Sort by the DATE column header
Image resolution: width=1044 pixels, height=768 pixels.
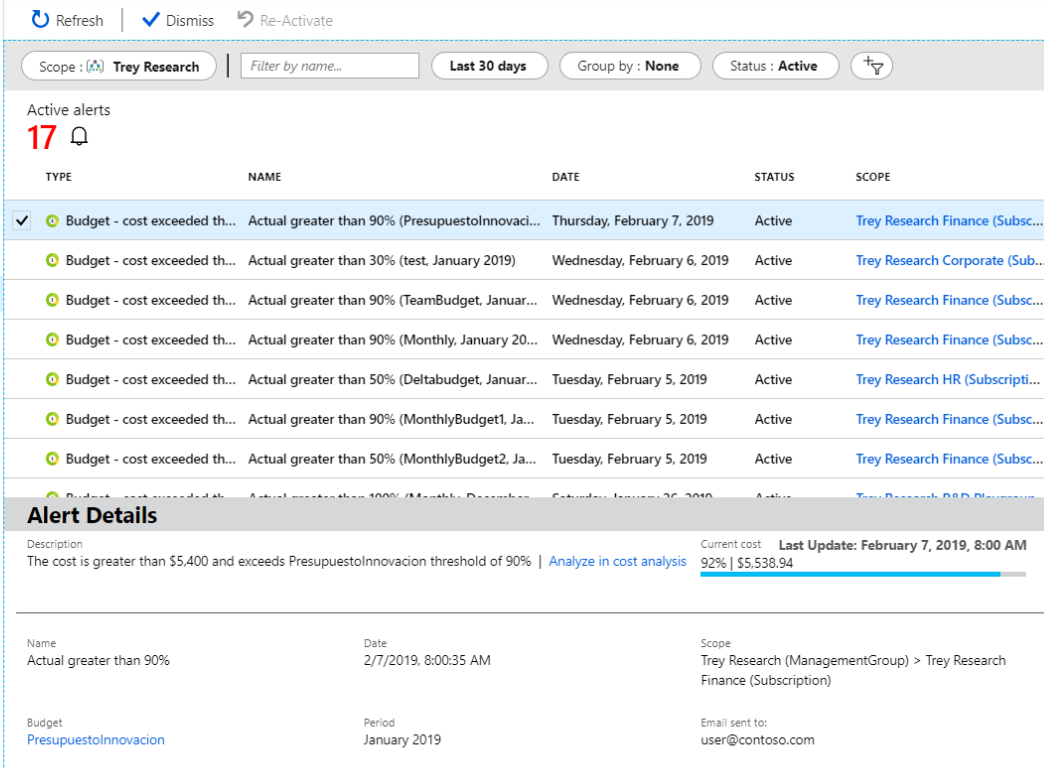click(x=565, y=177)
